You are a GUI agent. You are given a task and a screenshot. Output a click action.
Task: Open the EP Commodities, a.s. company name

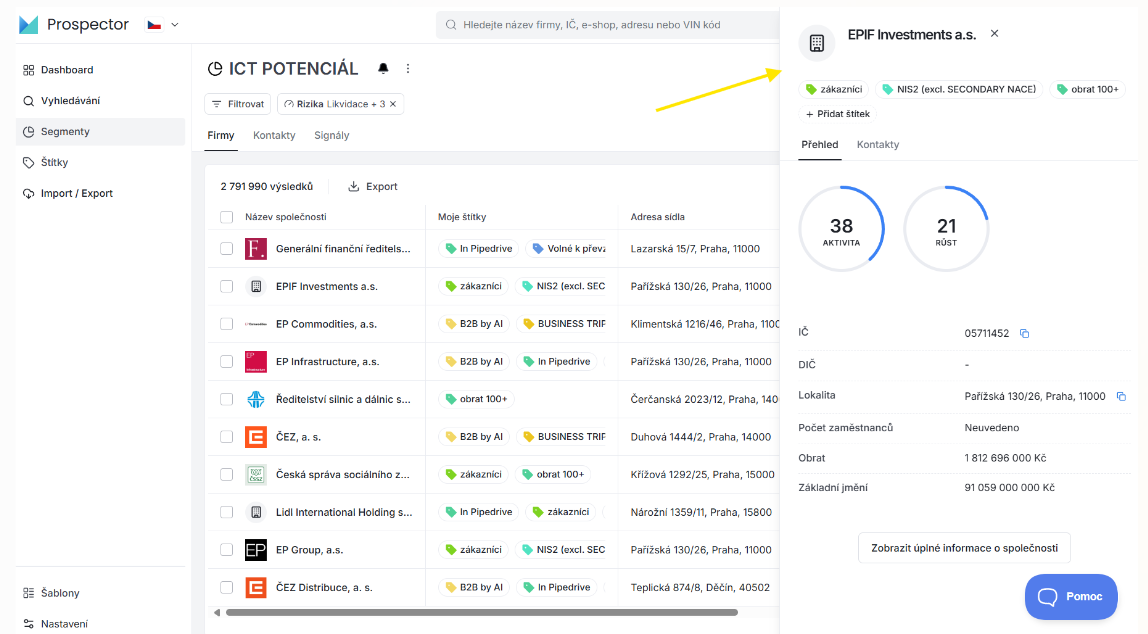click(327, 324)
